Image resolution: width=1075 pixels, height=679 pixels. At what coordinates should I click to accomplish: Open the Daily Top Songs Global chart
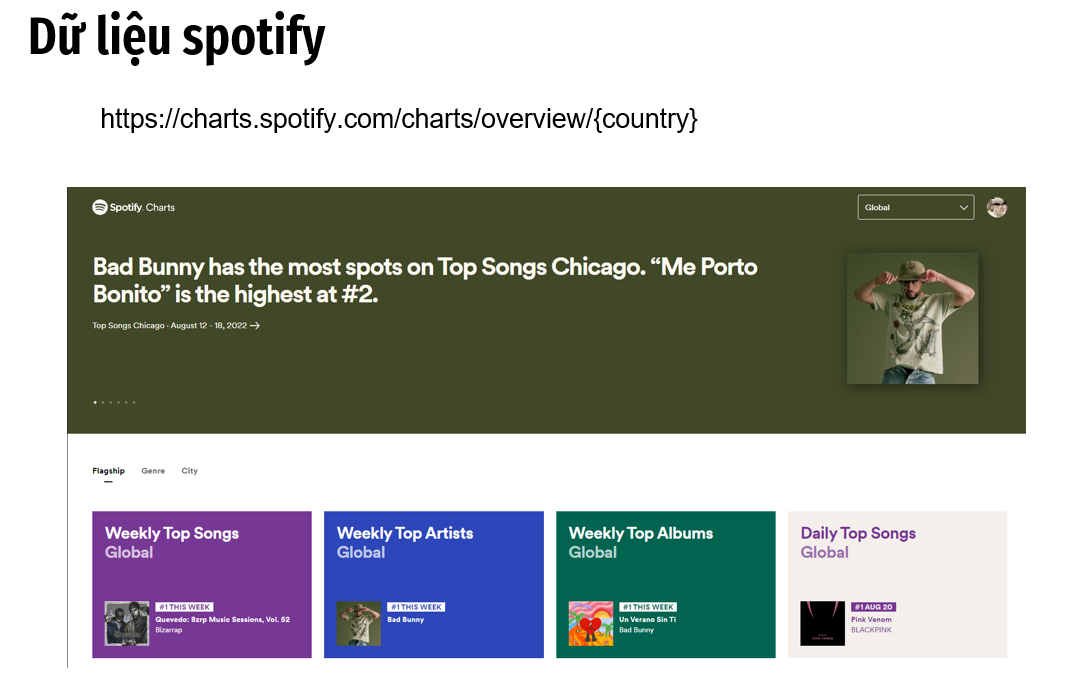point(897,584)
